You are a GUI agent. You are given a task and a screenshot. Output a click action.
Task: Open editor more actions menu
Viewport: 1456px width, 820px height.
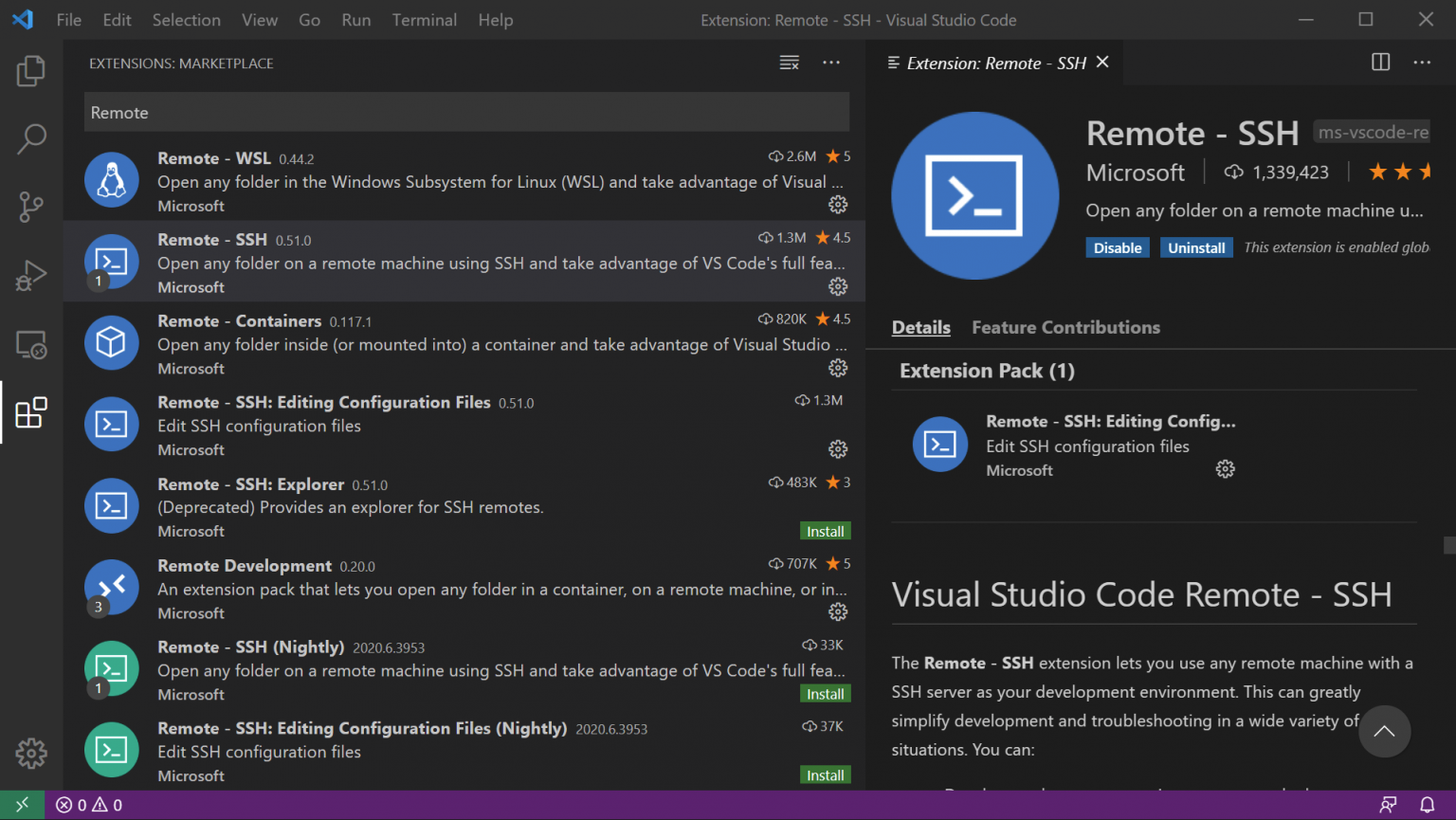pyautogui.click(x=1422, y=63)
